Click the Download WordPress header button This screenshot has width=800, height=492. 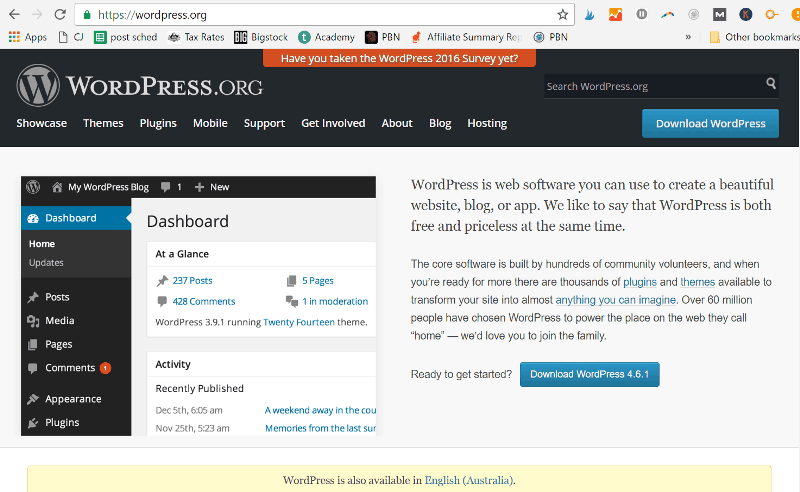(710, 123)
